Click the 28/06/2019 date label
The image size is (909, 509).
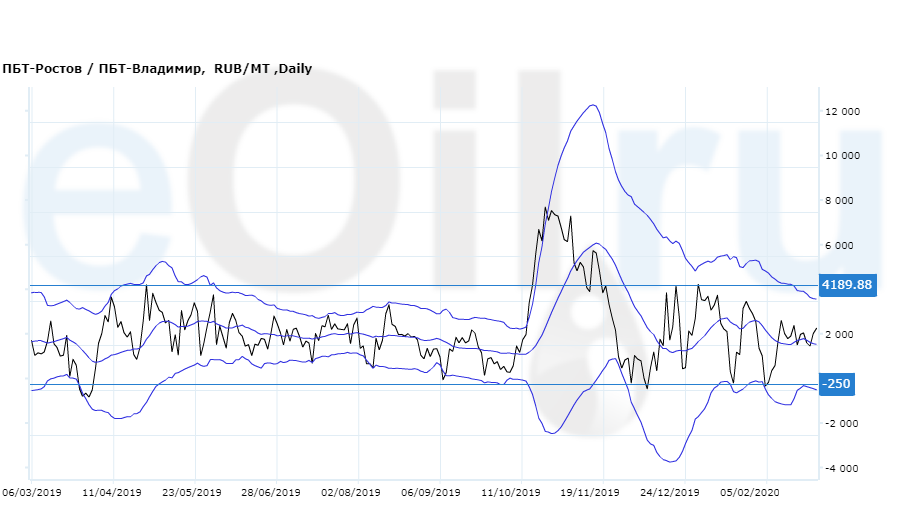coord(271,492)
